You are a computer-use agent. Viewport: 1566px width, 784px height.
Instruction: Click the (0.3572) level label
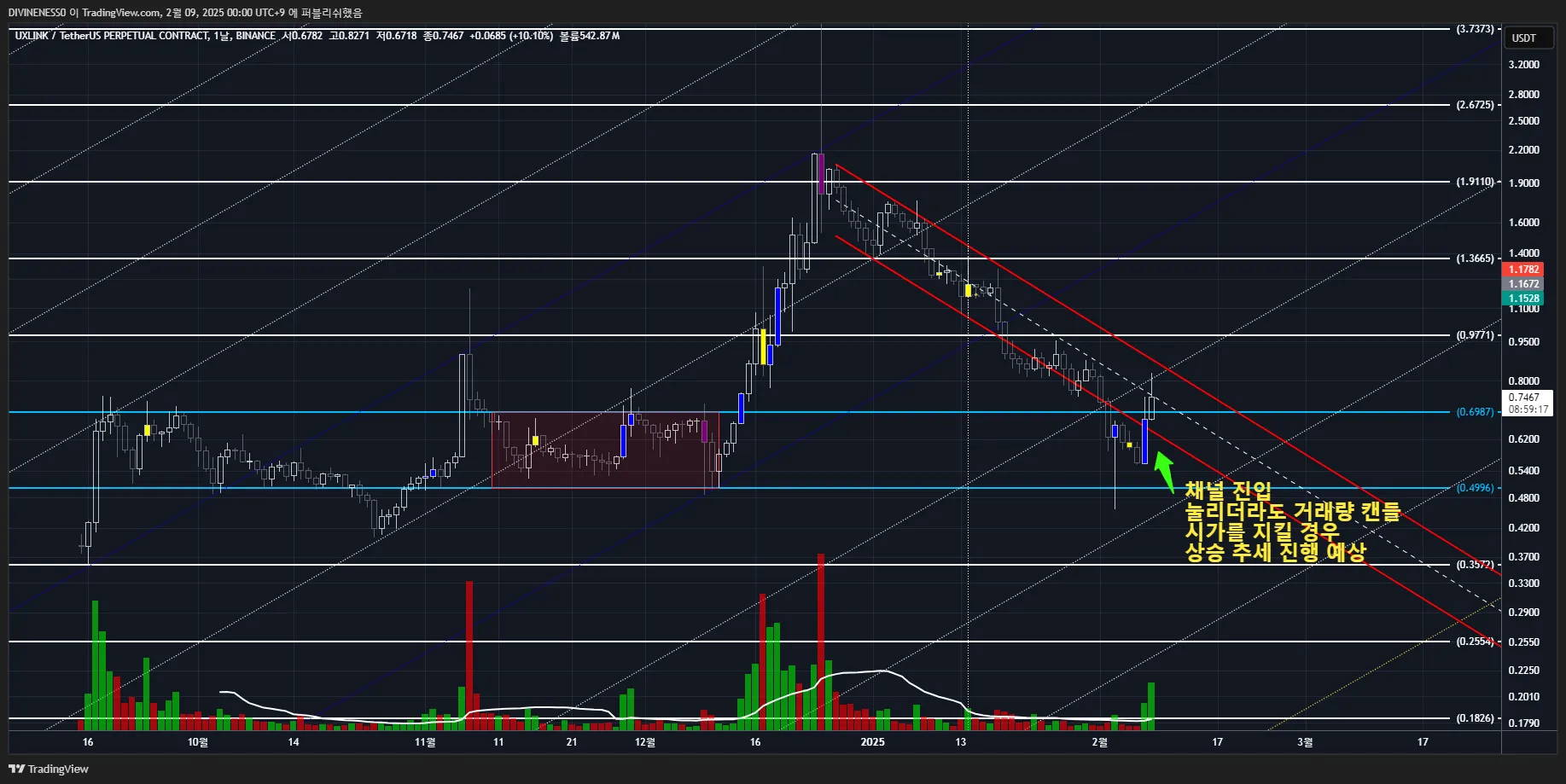tap(1475, 565)
